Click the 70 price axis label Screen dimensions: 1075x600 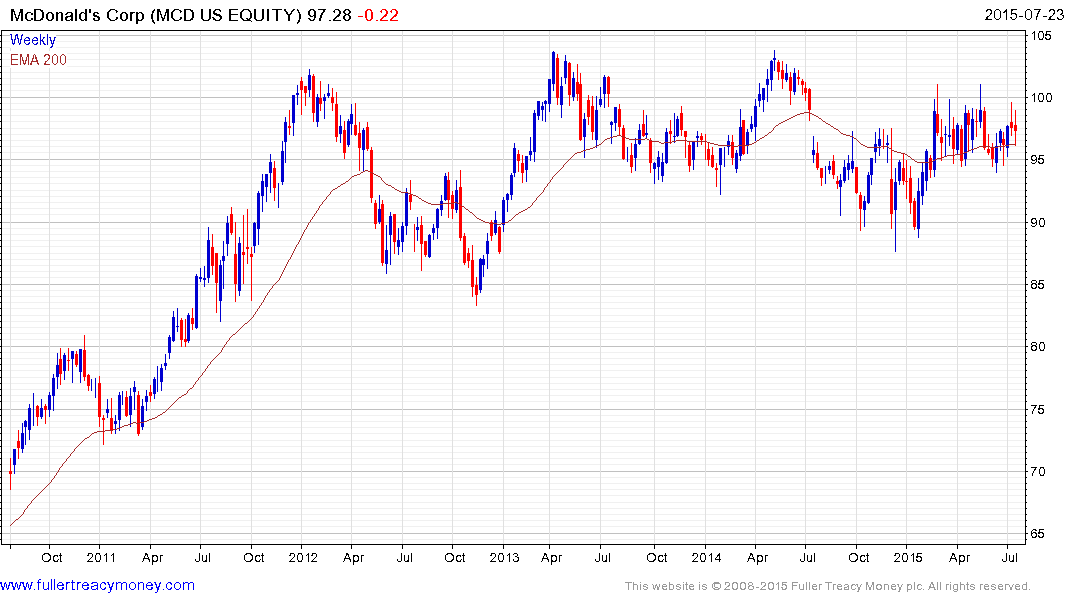1038,471
